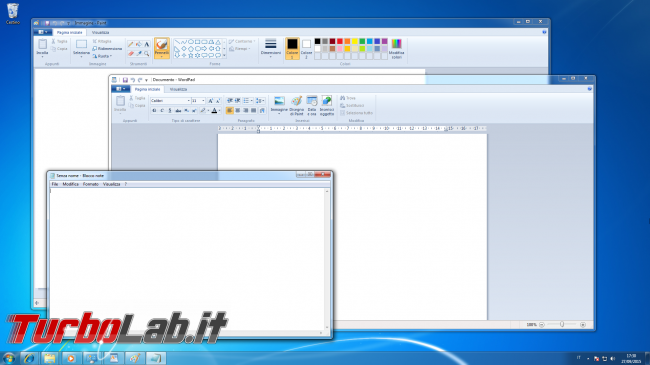Screen dimensions: 650x365
Task: Click the zoom slider in WordPad status bar
Action: 562,325
